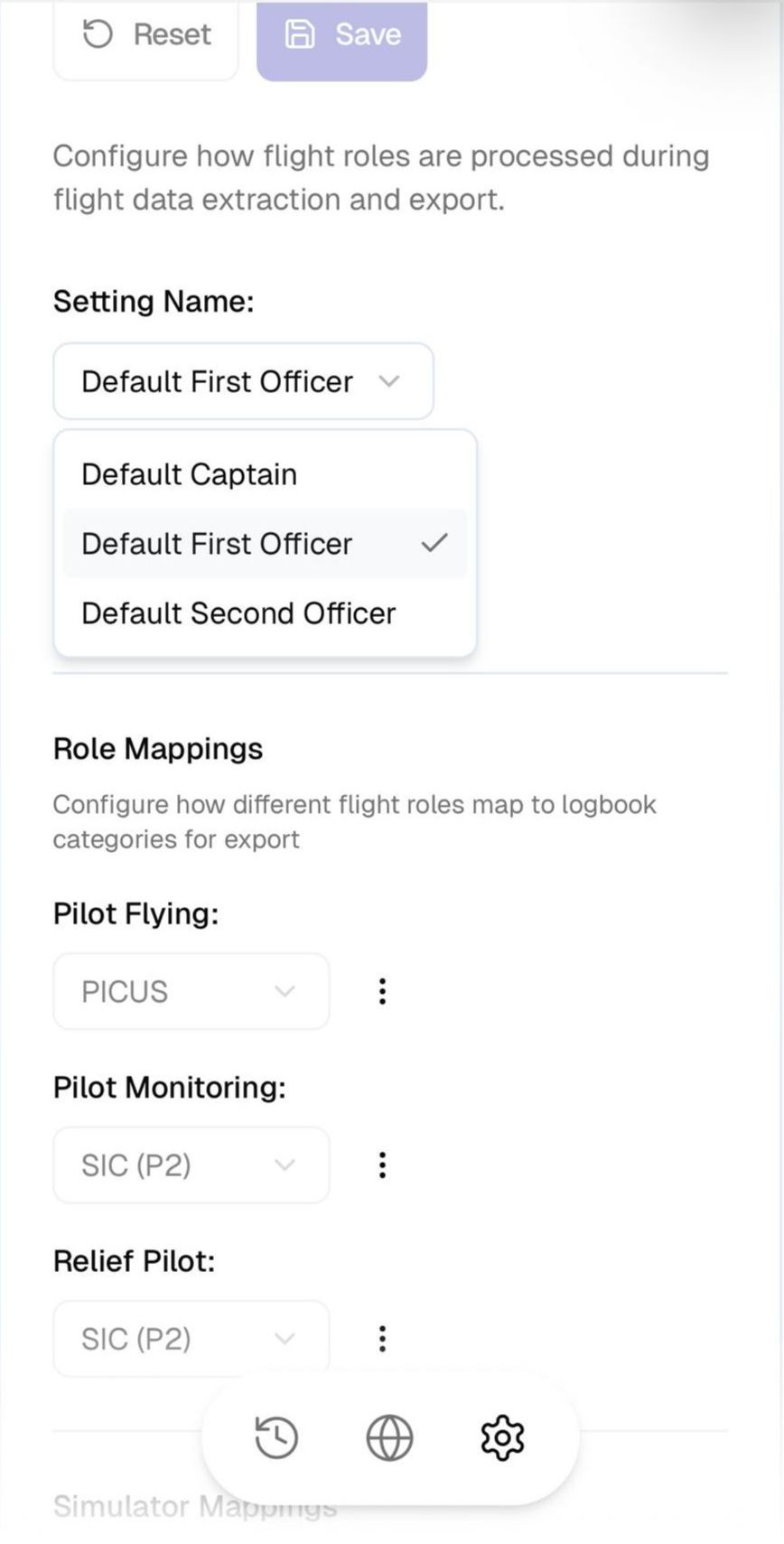This screenshot has width=784, height=1544.
Task: Expand the Pilot Flying PICUS dropdown
Action: 191,991
